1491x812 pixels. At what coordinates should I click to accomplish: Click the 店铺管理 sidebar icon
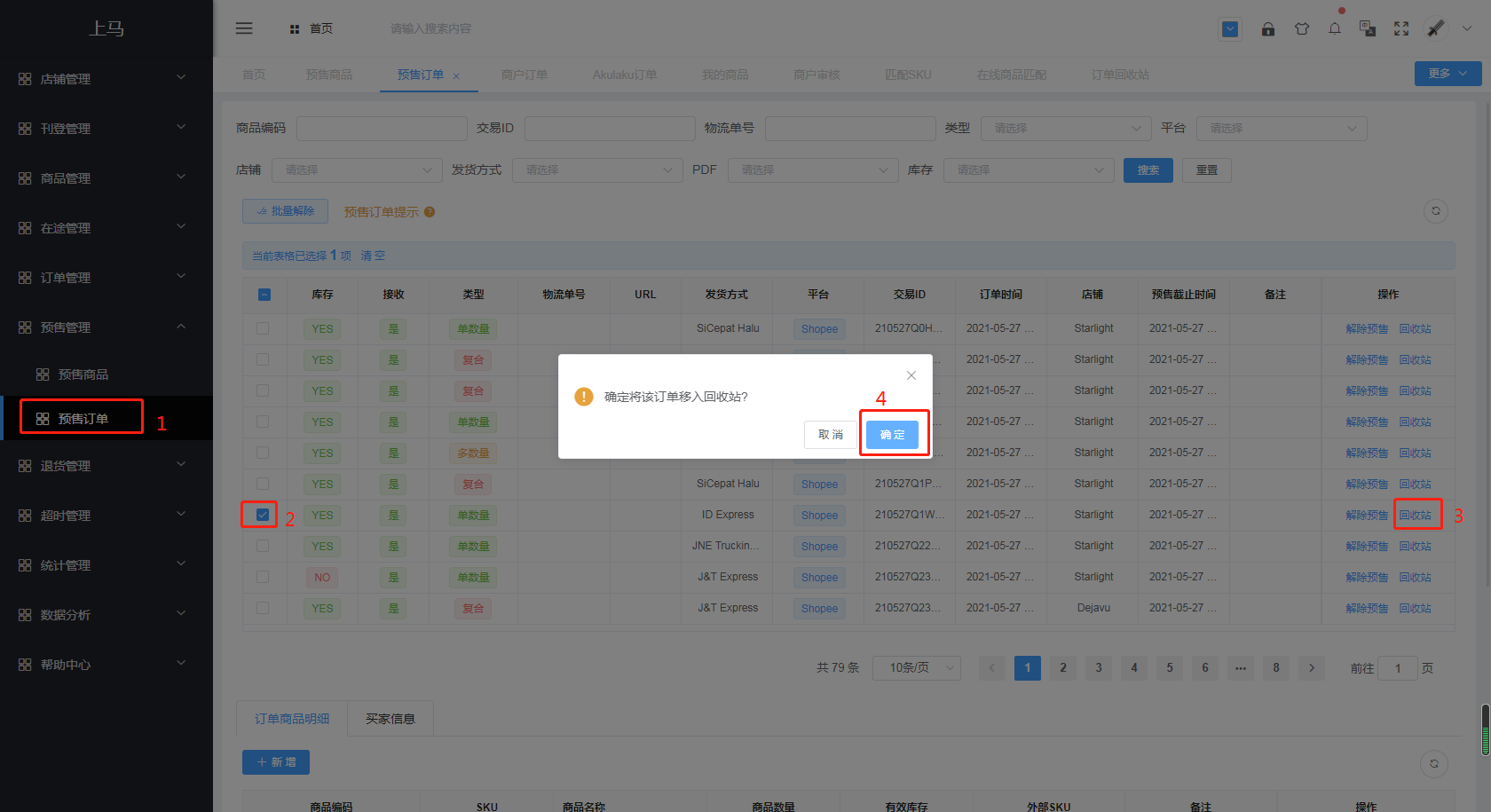25,79
